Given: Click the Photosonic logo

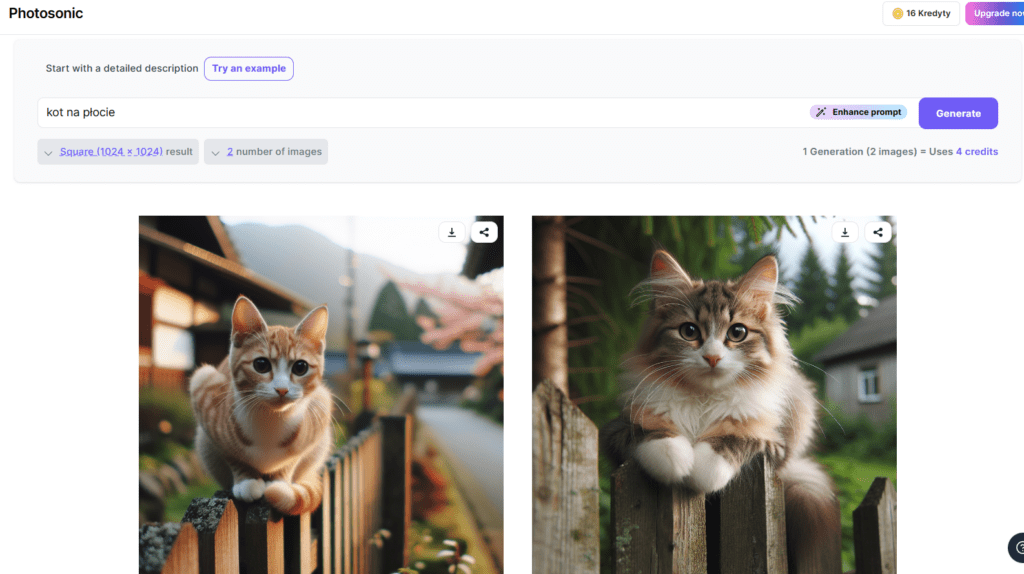Looking at the screenshot, I should pyautogui.click(x=46, y=14).
